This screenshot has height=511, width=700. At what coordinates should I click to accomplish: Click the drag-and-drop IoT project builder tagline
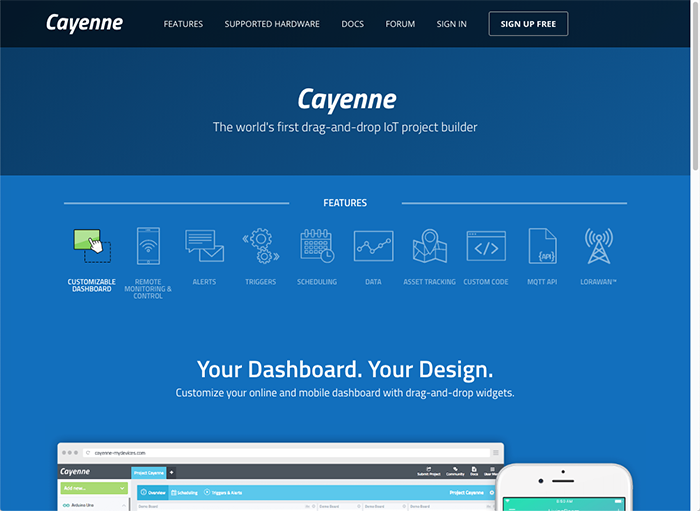point(345,127)
